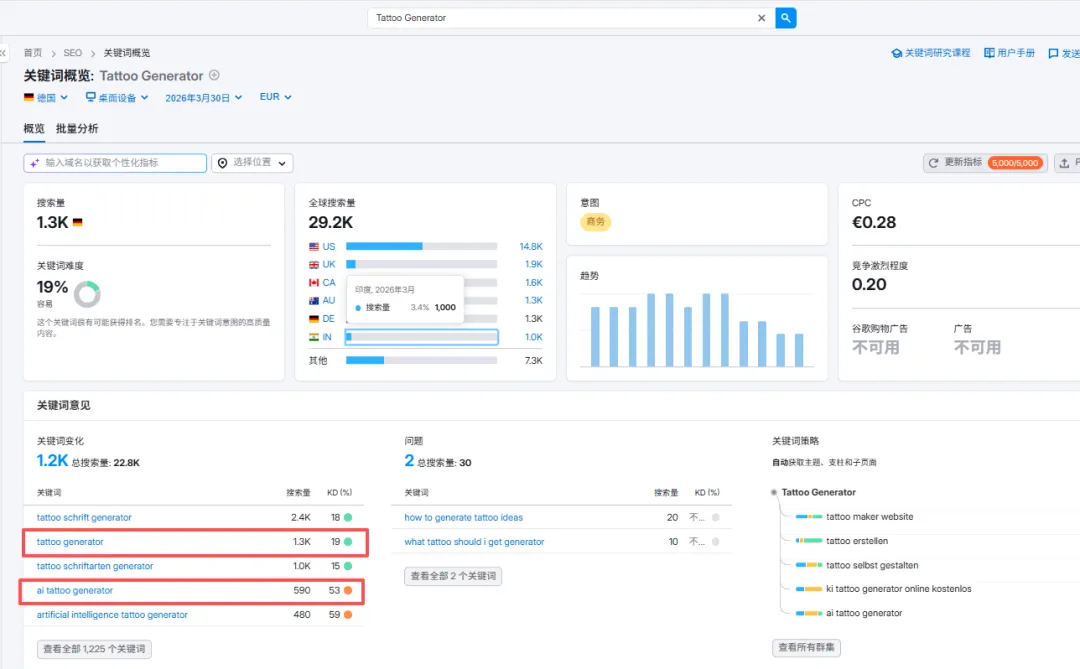Click the export upload icon button

[1066, 163]
